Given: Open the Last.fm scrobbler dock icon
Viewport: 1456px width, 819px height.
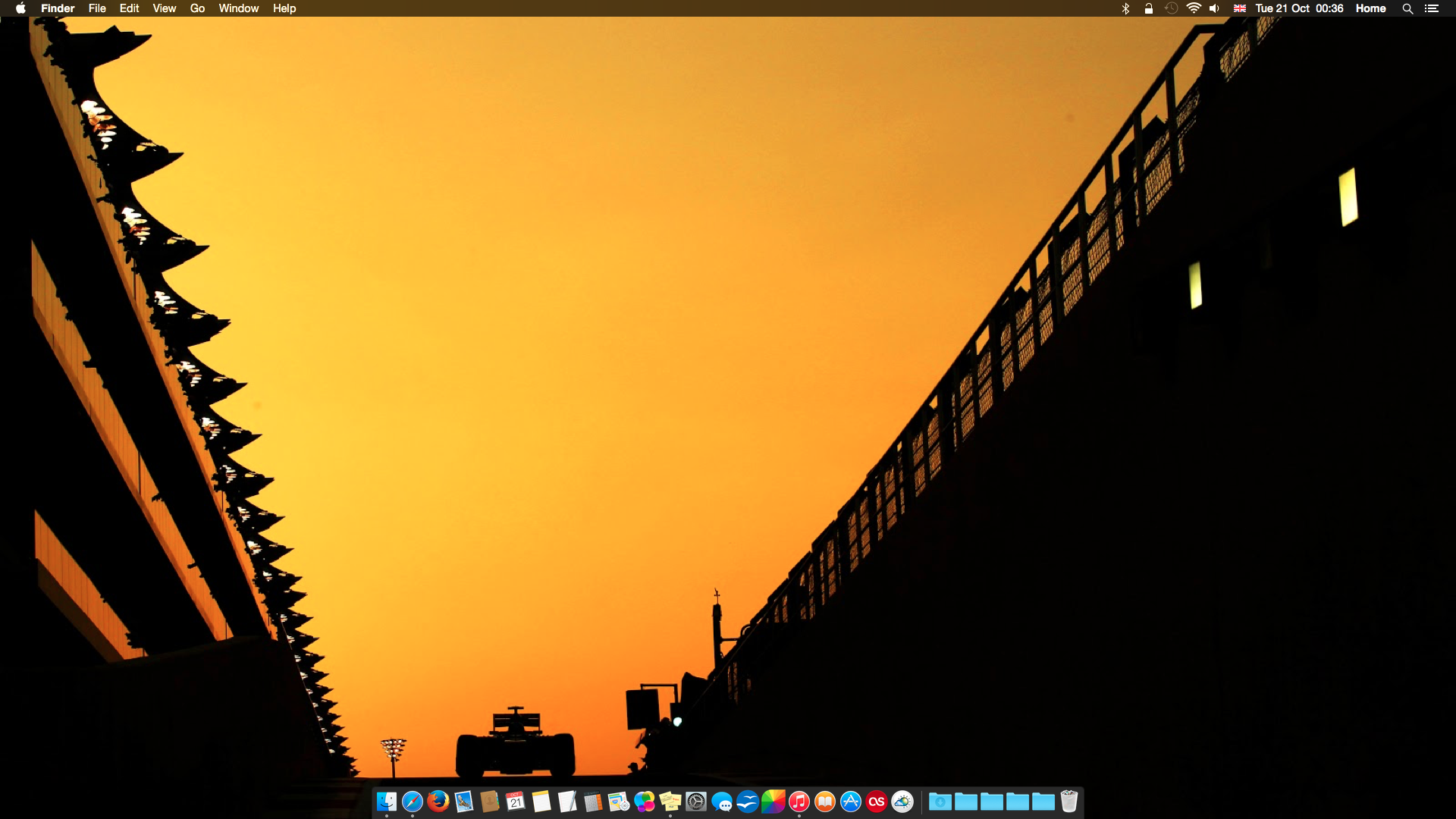Looking at the screenshot, I should pos(877,802).
